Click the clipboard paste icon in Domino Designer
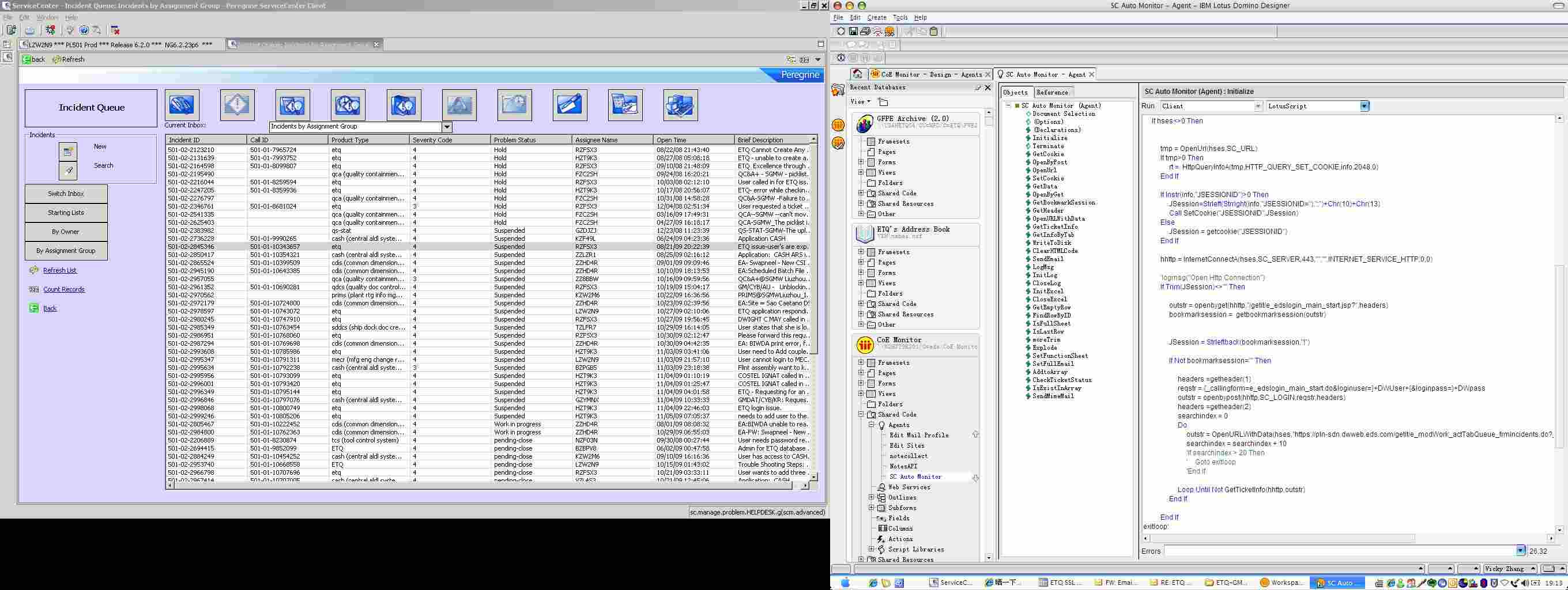The width and height of the screenshot is (1568, 590). [934, 31]
